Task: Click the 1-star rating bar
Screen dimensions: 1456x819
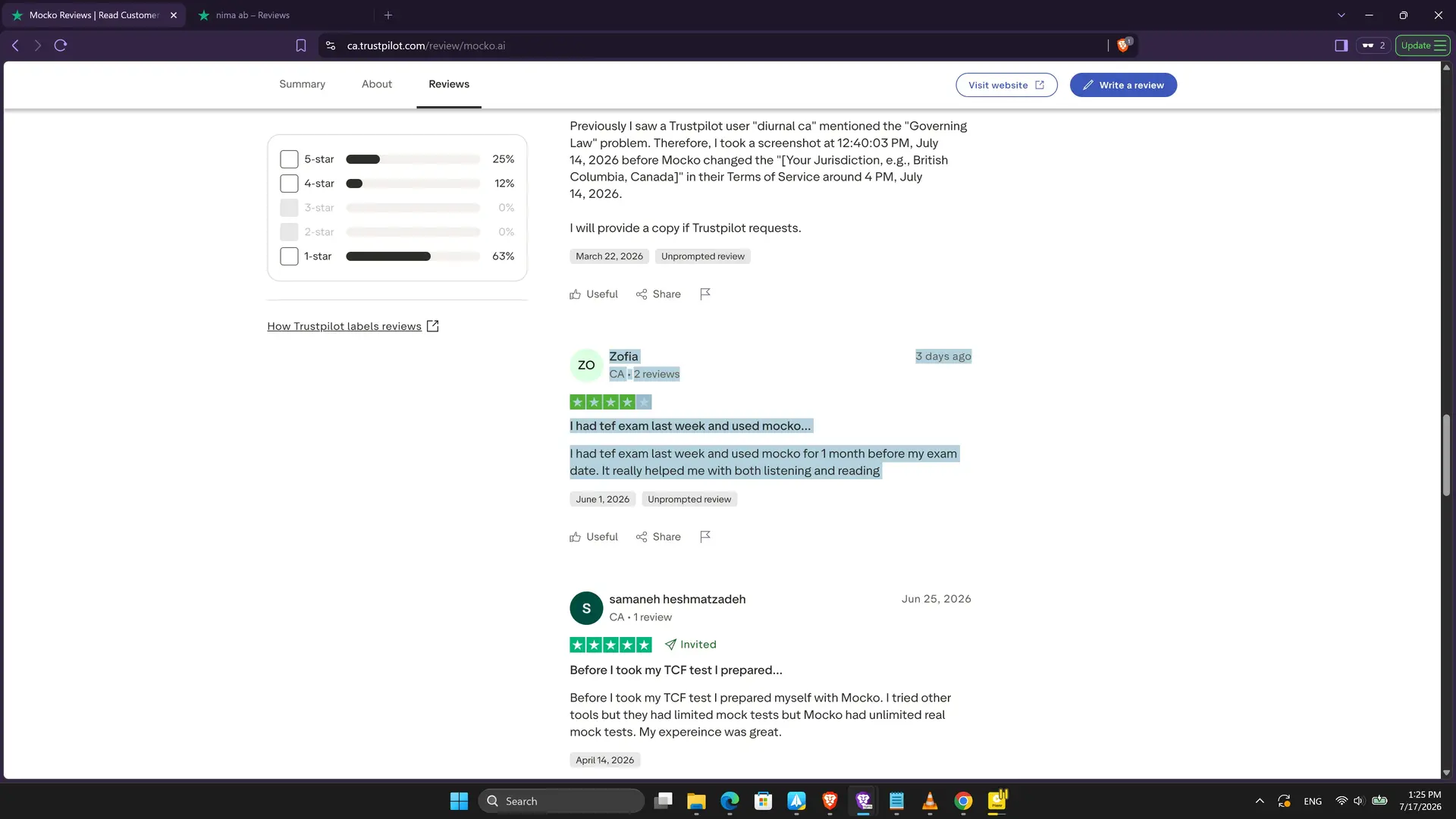Action: pyautogui.click(x=413, y=256)
